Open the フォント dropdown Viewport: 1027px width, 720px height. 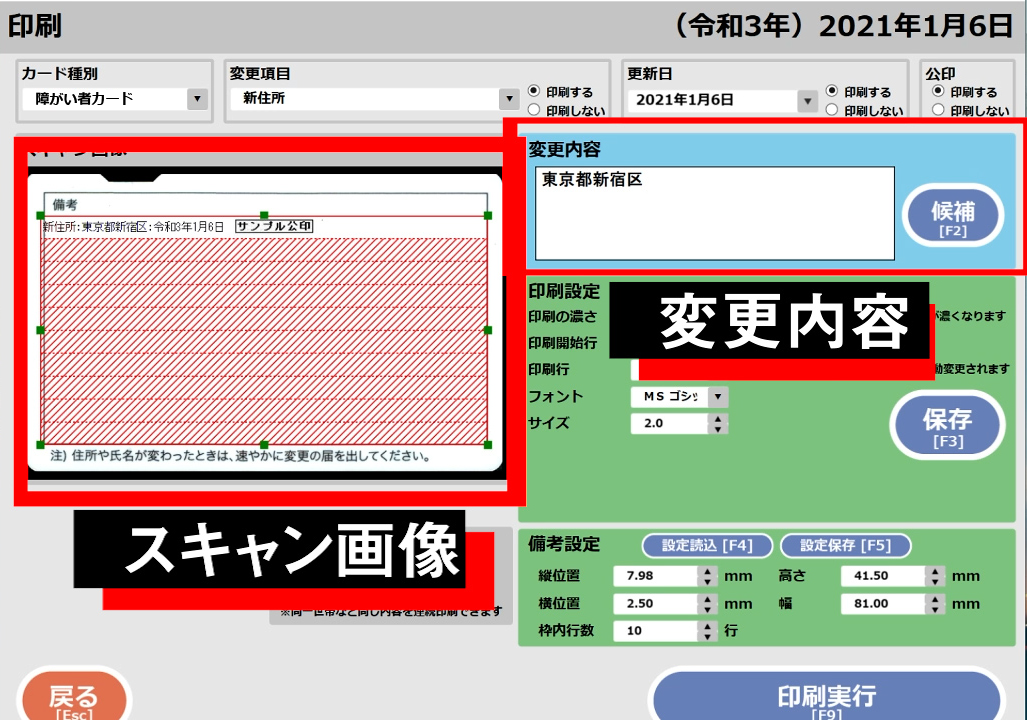pos(717,397)
